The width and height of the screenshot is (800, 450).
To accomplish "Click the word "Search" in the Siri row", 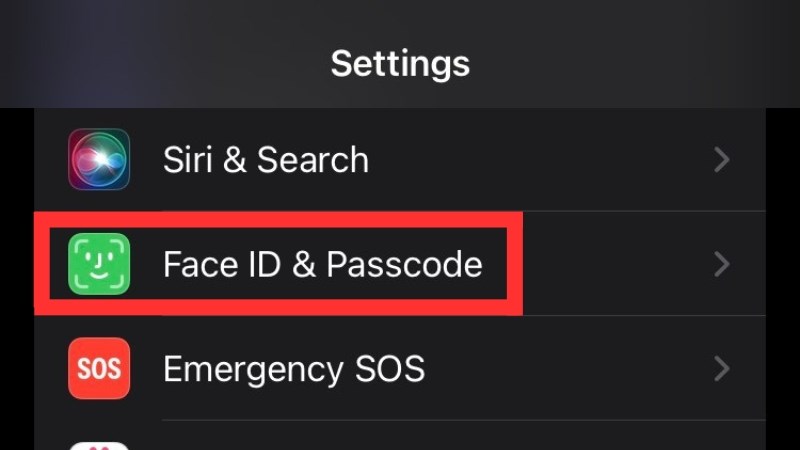I will pos(312,160).
